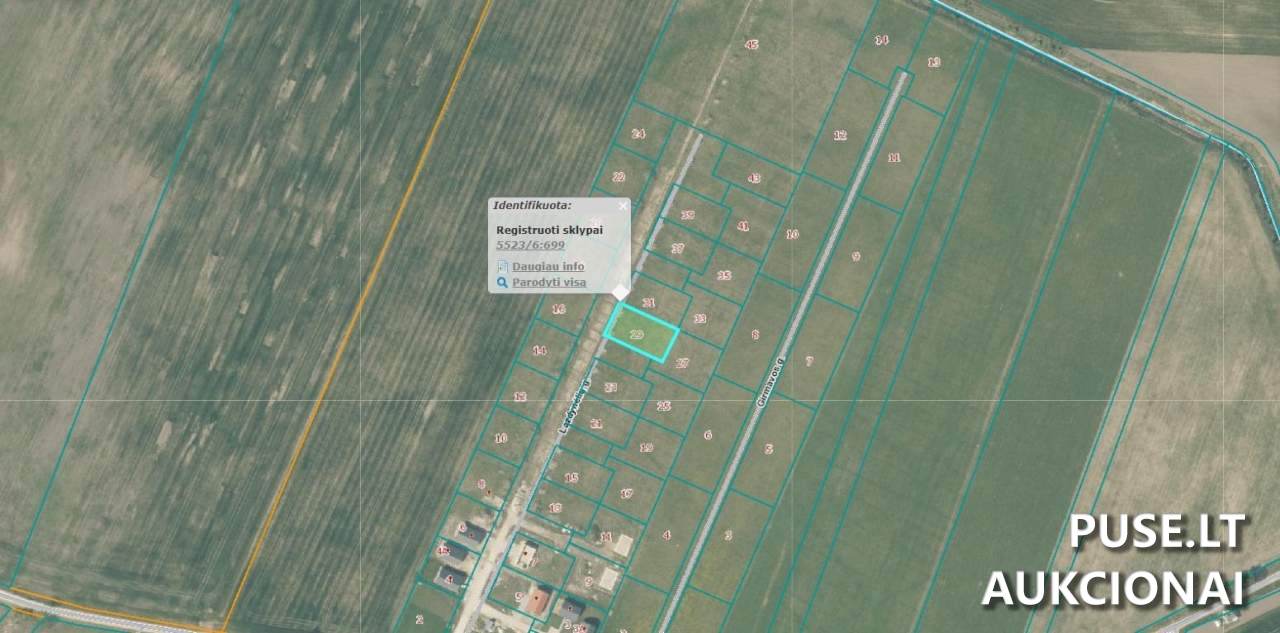The width and height of the screenshot is (1280, 633).
Task: Click on parcel 41
Action: (742, 226)
